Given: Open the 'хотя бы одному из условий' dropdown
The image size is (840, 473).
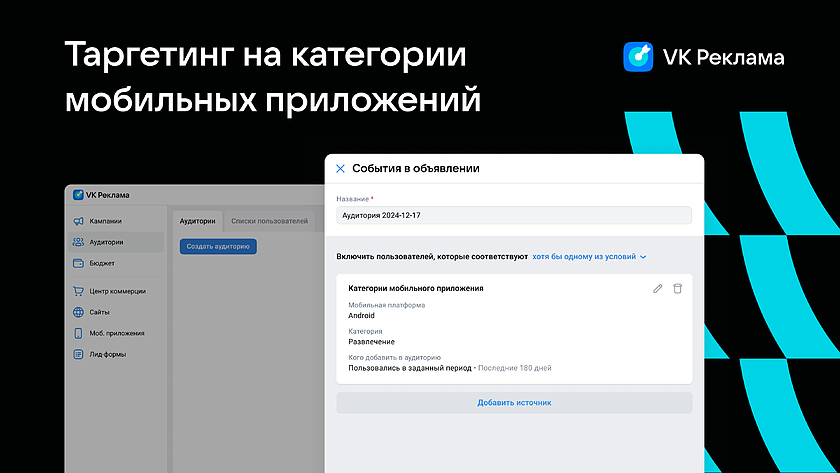Looking at the screenshot, I should [x=589, y=257].
